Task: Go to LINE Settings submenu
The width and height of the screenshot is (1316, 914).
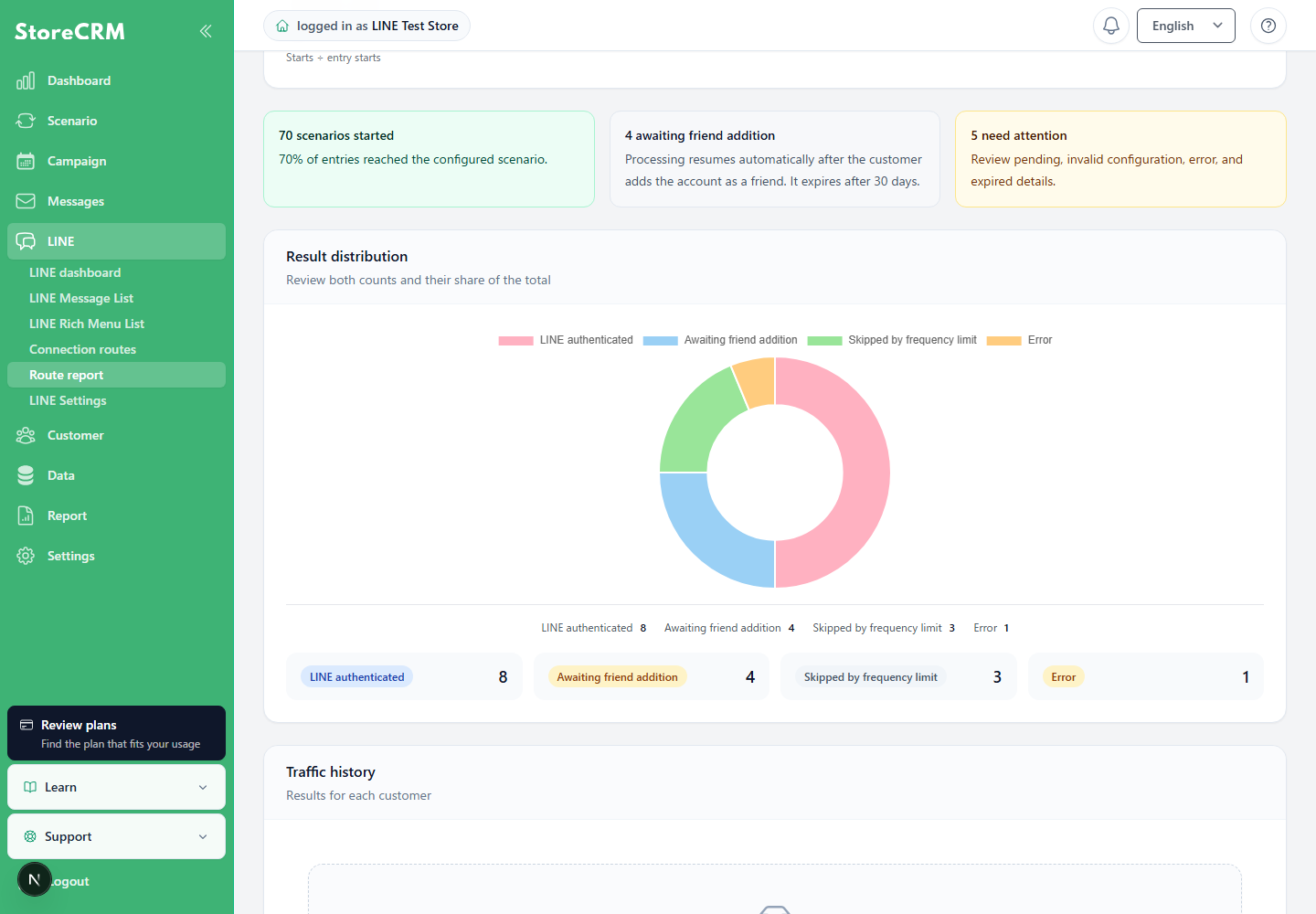Action: (x=116, y=400)
